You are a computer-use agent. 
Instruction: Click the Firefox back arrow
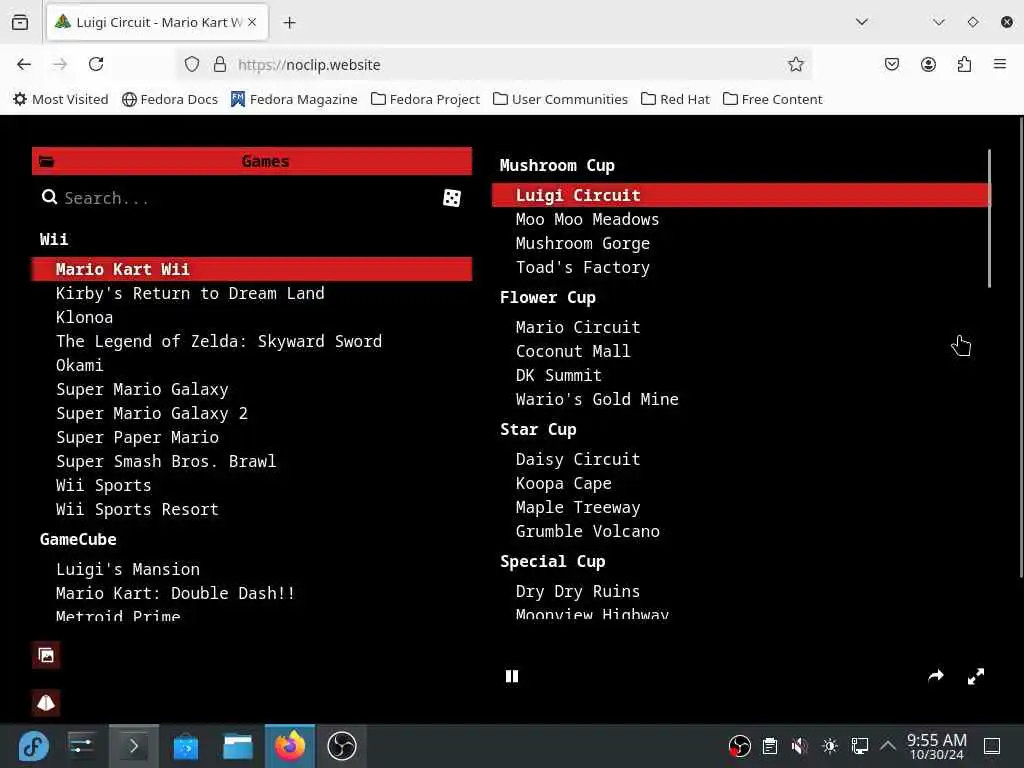(x=24, y=64)
